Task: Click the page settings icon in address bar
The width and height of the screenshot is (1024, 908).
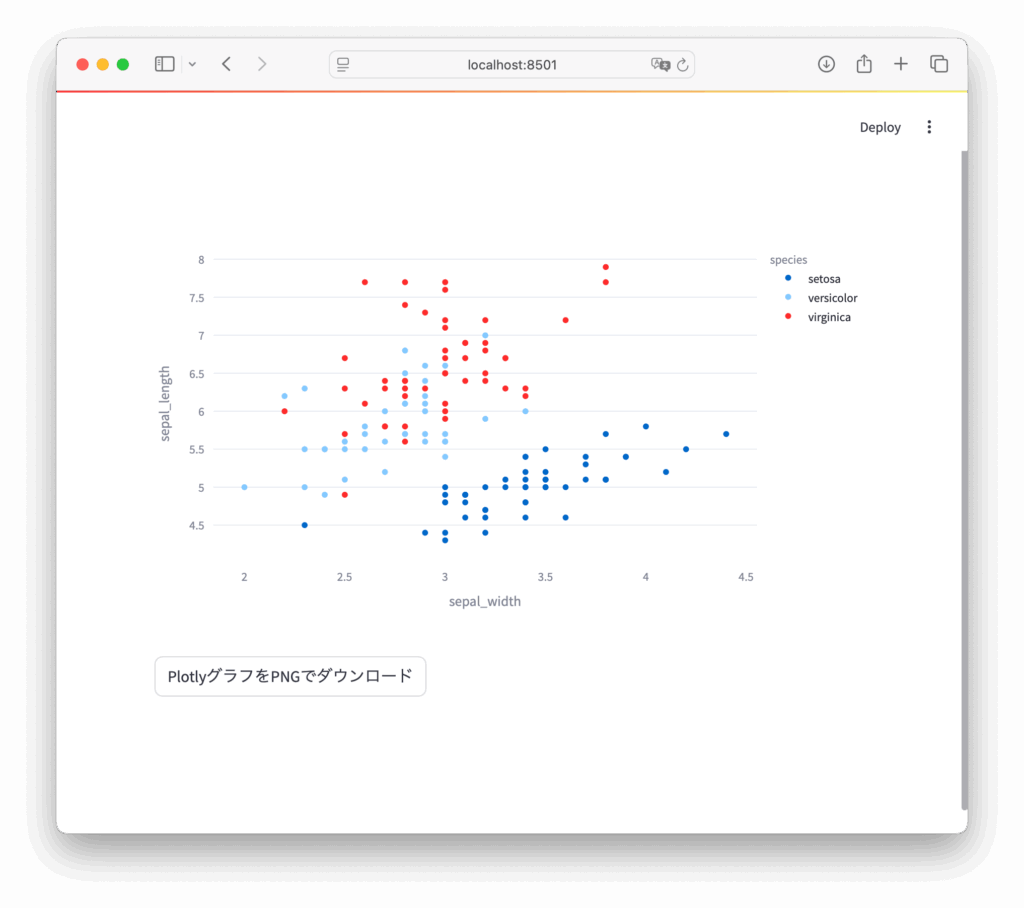Action: pos(343,65)
